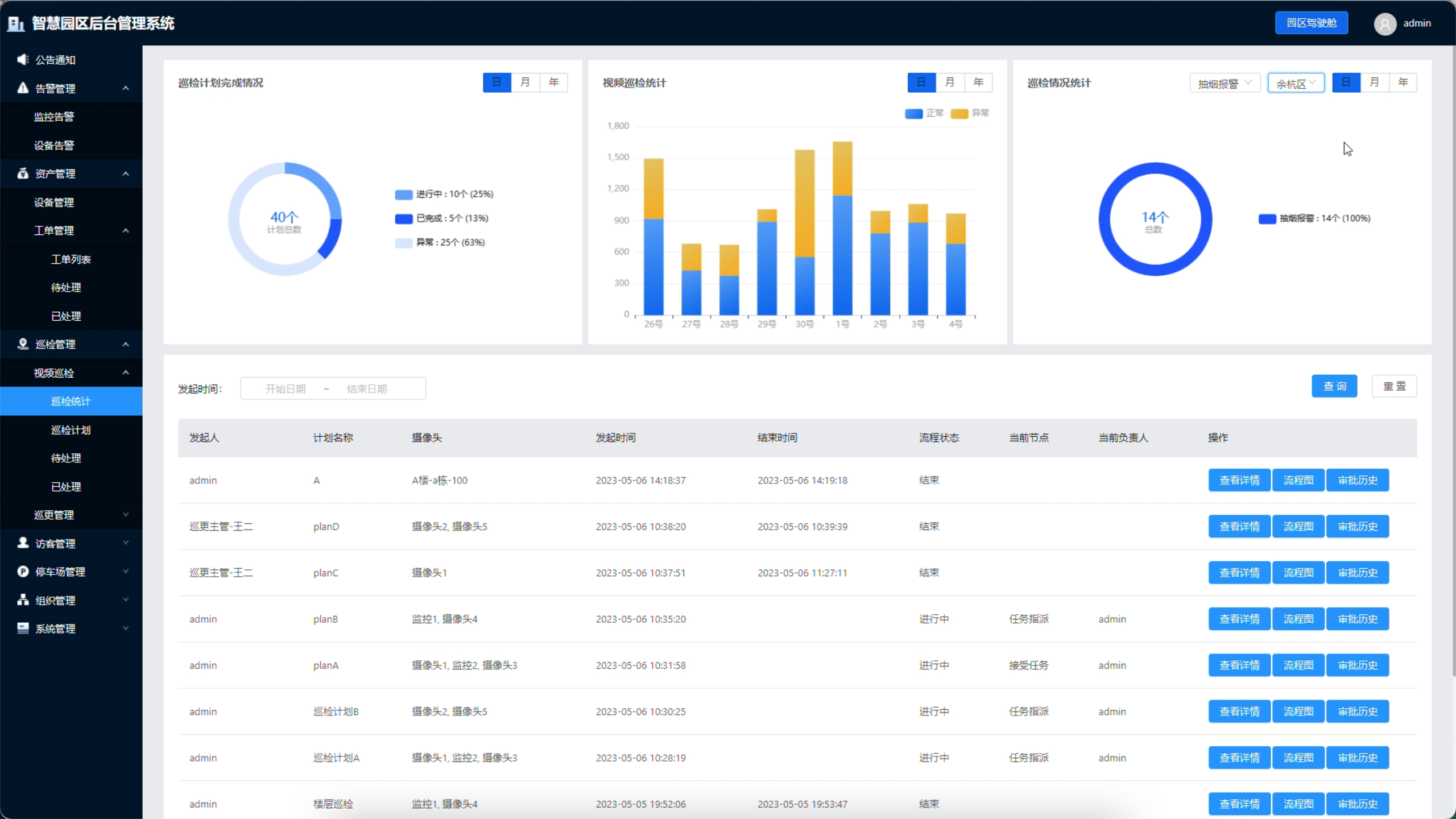
Task: Open the 余杭区 district dropdown
Action: coord(1295,83)
